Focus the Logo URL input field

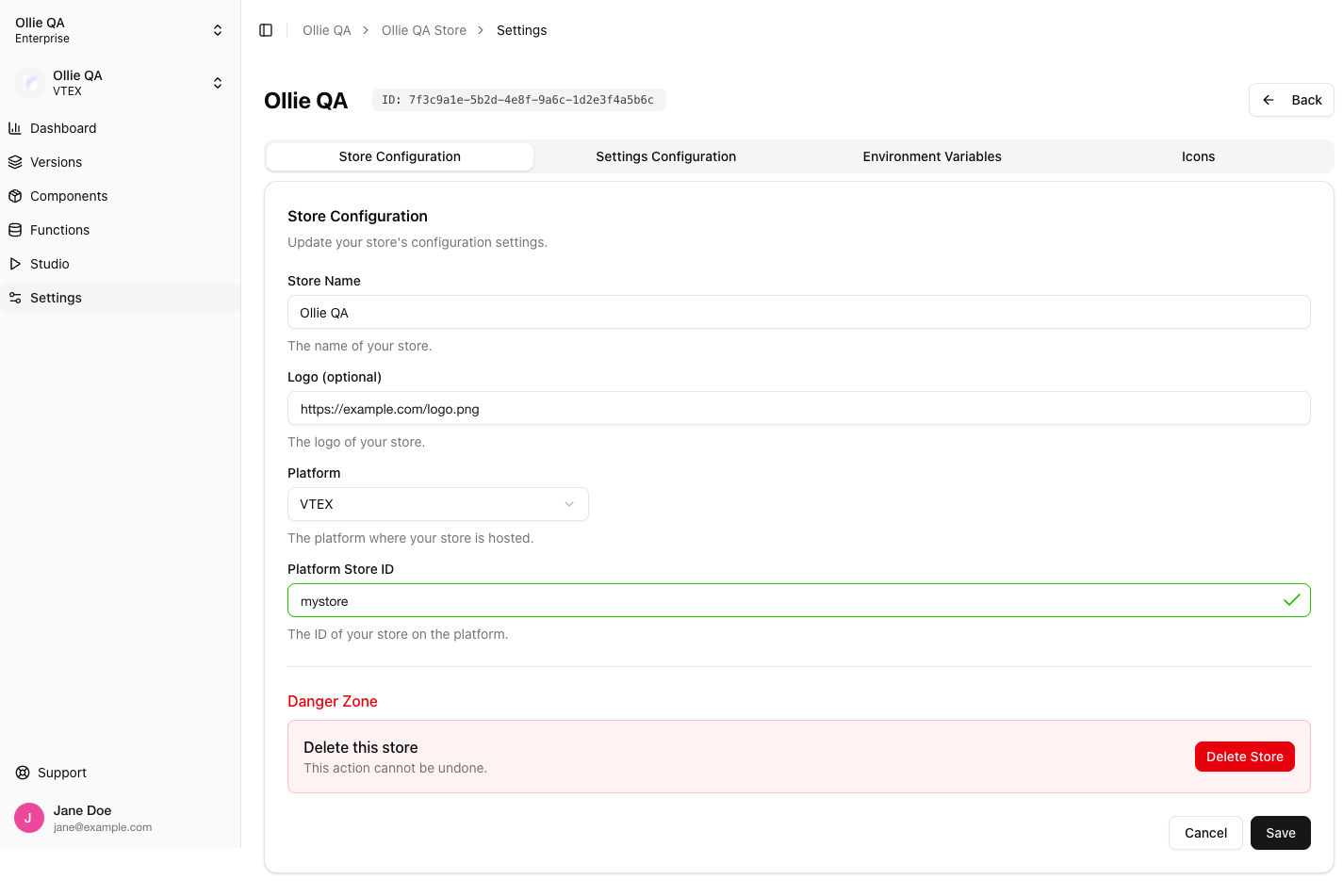(x=799, y=408)
